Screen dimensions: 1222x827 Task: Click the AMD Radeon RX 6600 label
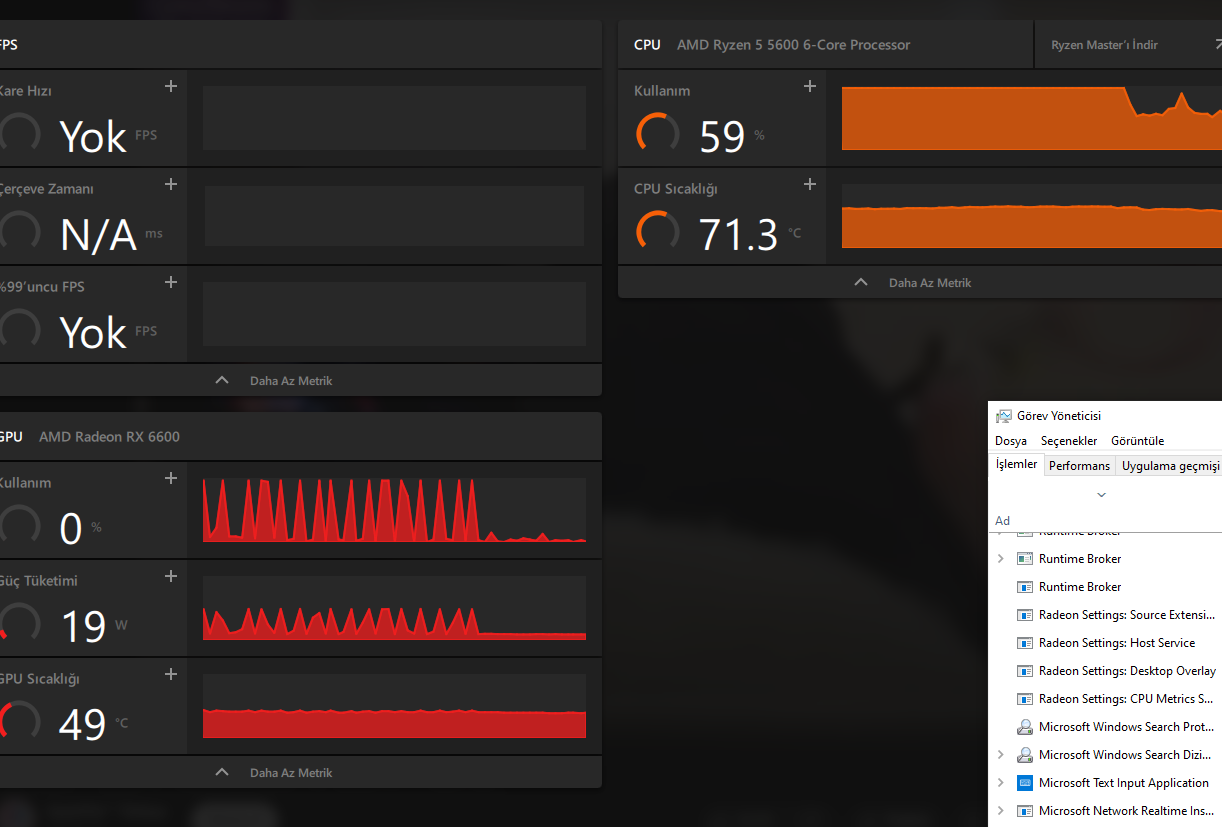click(110, 437)
